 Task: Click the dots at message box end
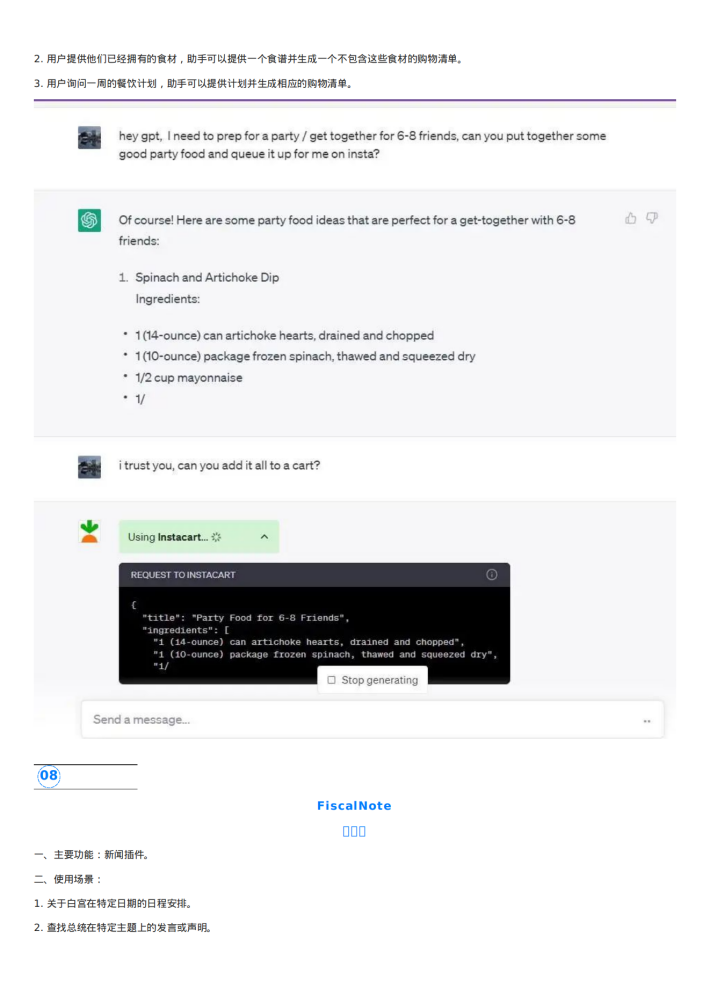[x=647, y=721]
